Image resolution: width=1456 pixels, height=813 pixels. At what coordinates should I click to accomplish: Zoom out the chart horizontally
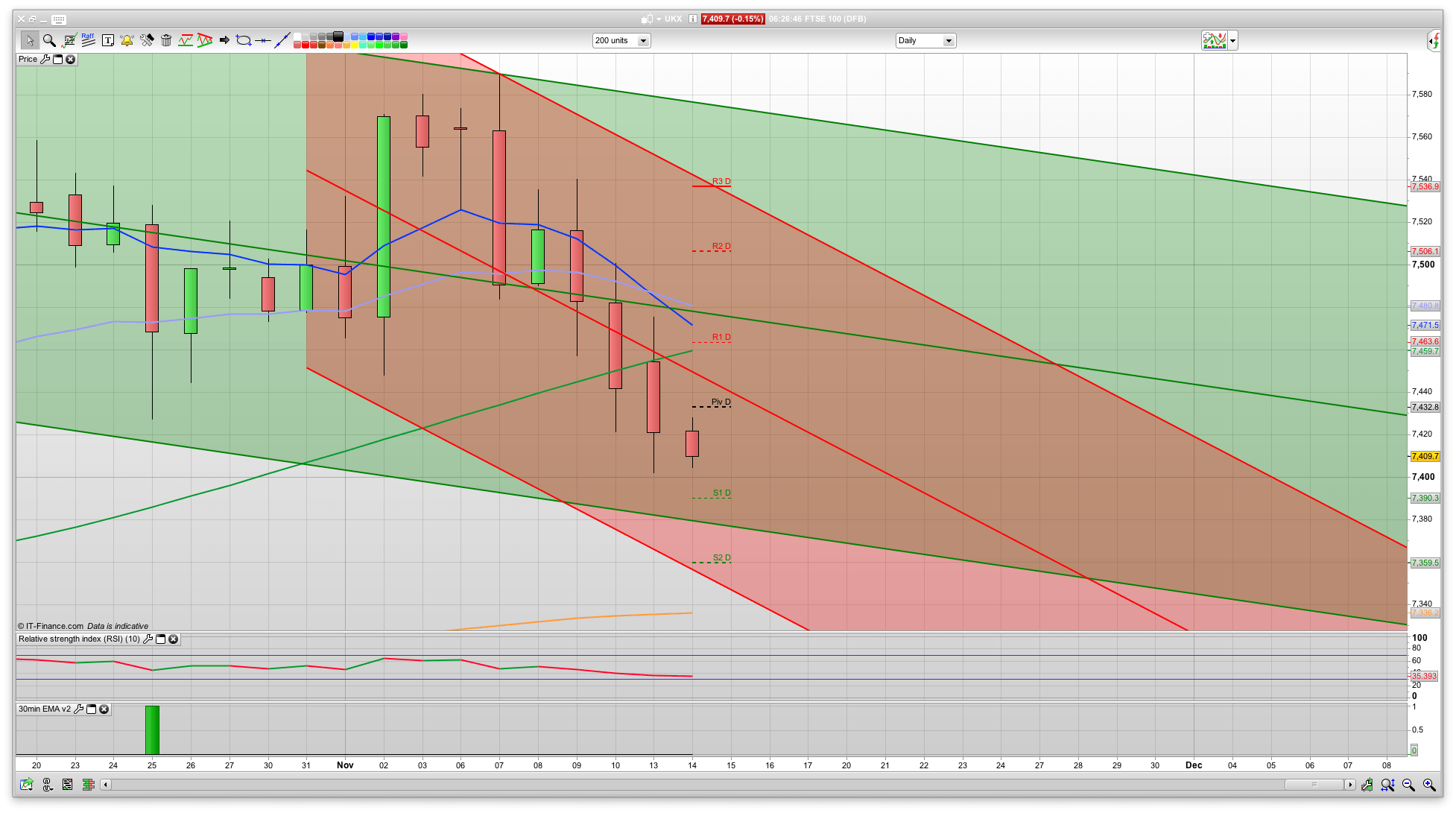click(1408, 784)
